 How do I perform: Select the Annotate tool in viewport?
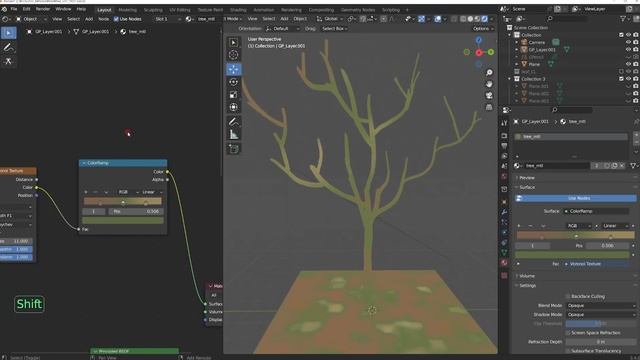pyautogui.click(x=233, y=122)
